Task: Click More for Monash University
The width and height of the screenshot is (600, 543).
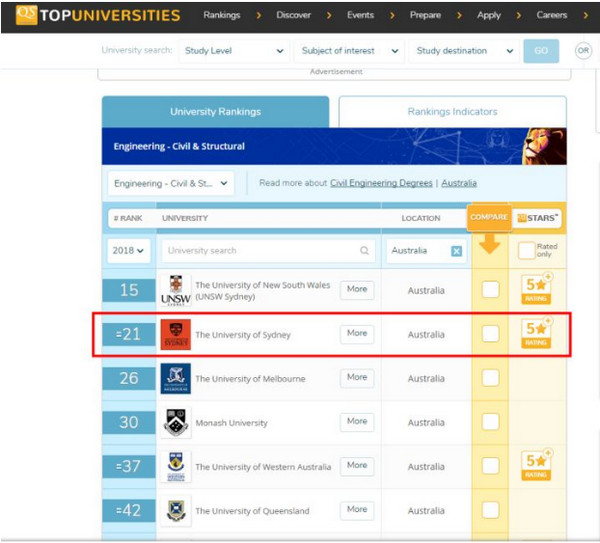Action: 357,421
